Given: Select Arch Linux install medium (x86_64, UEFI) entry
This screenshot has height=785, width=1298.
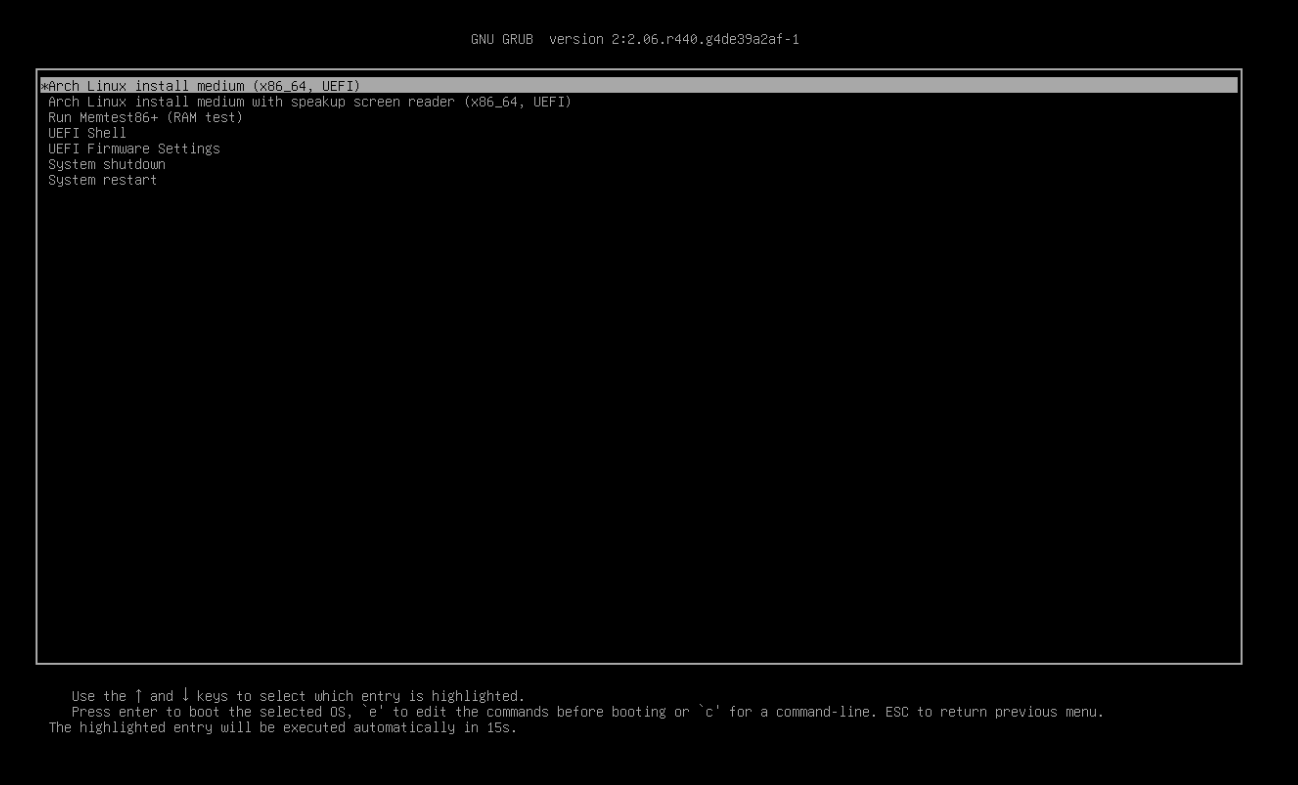Looking at the screenshot, I should click(639, 86).
